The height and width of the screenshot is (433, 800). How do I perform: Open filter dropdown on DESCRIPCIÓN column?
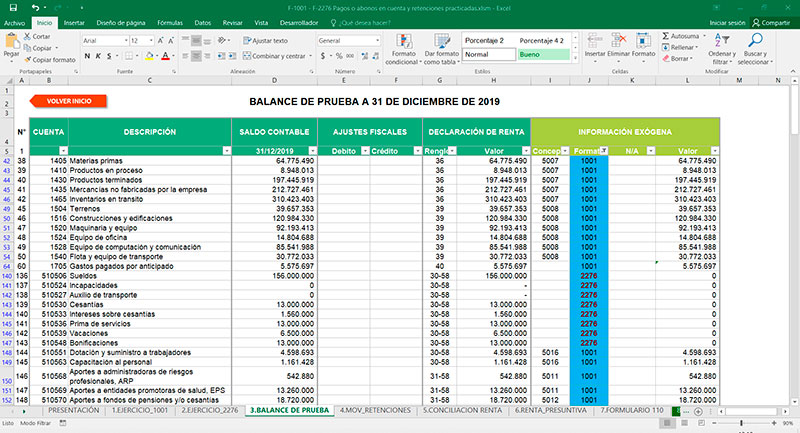(x=227, y=151)
